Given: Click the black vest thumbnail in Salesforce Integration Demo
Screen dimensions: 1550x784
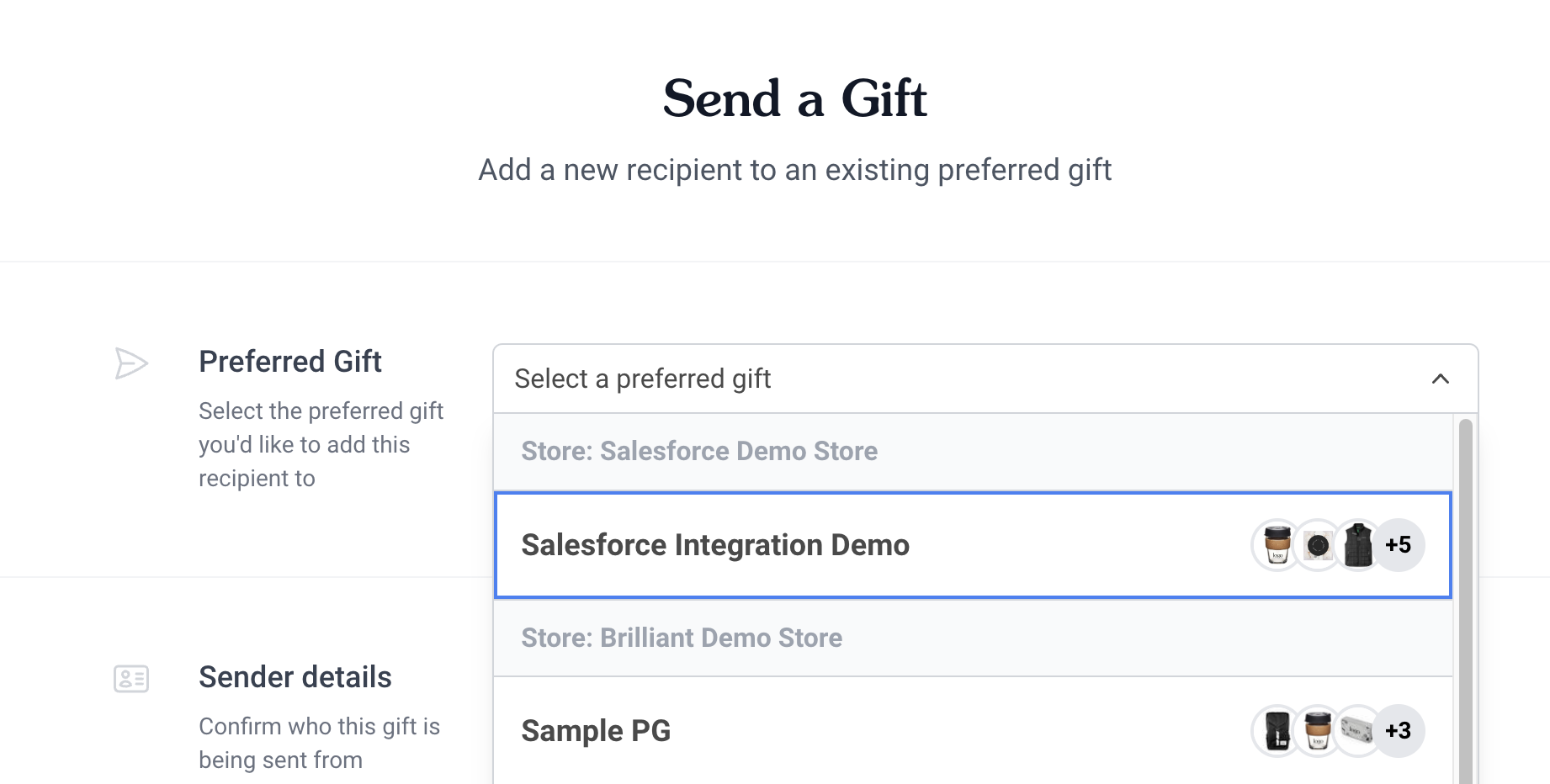Looking at the screenshot, I should tap(1358, 545).
